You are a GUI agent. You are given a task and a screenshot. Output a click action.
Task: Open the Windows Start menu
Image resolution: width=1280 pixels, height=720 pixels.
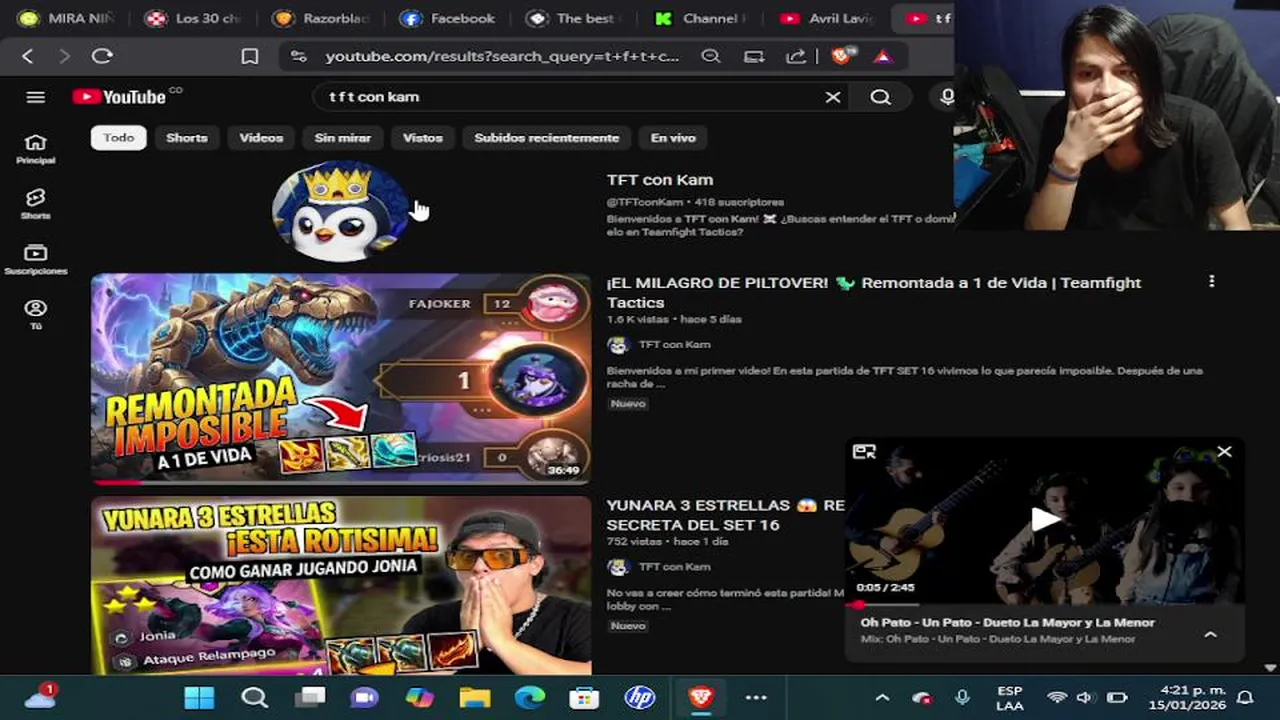199,698
